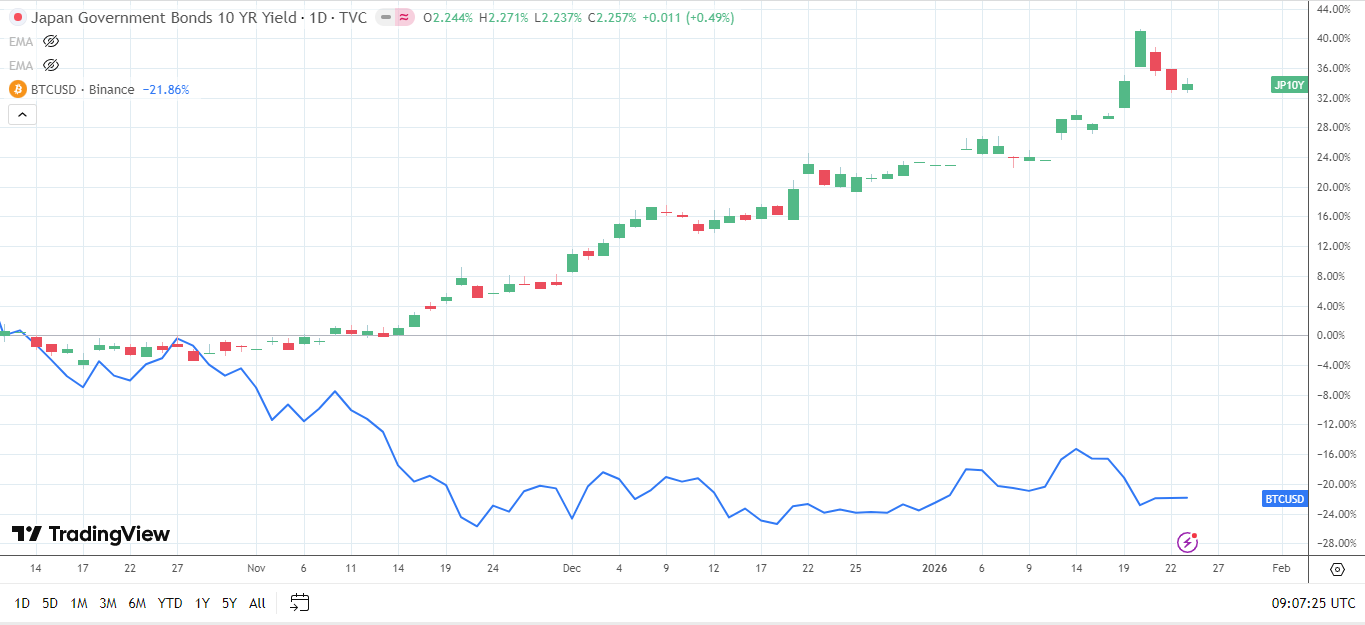Click the first EMA legend label

(x=20, y=41)
